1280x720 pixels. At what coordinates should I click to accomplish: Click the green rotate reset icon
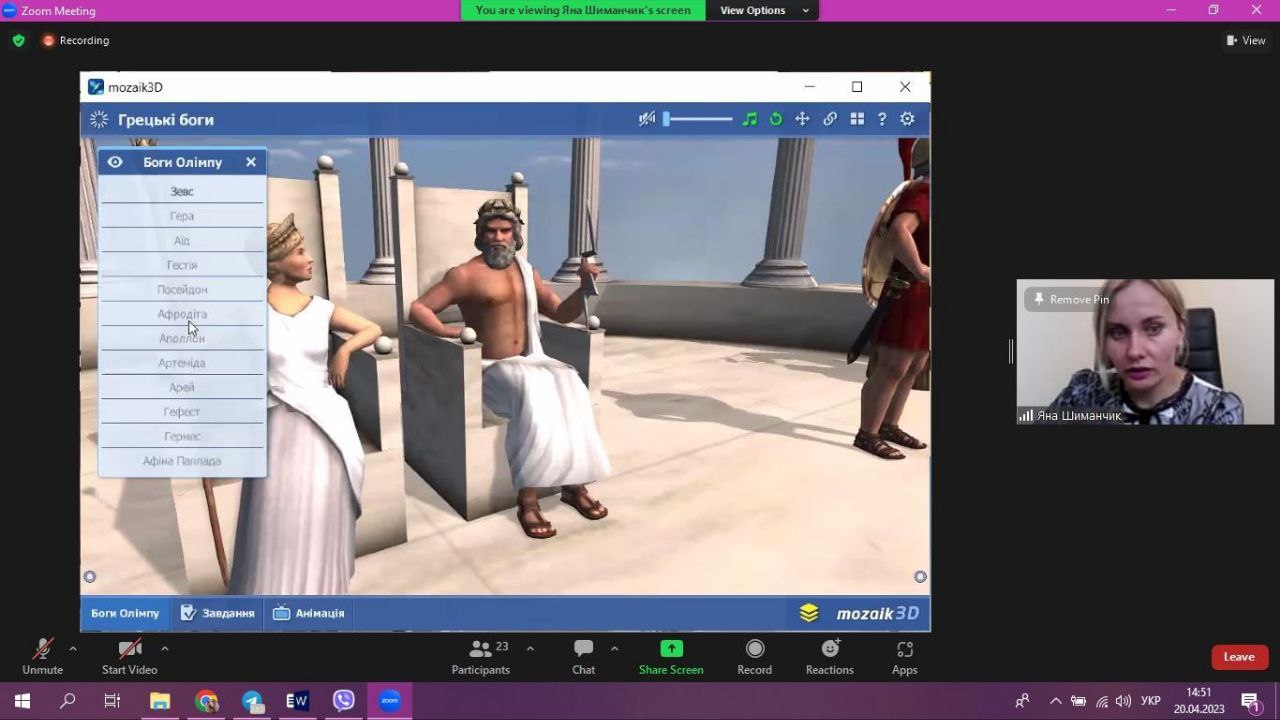775,119
